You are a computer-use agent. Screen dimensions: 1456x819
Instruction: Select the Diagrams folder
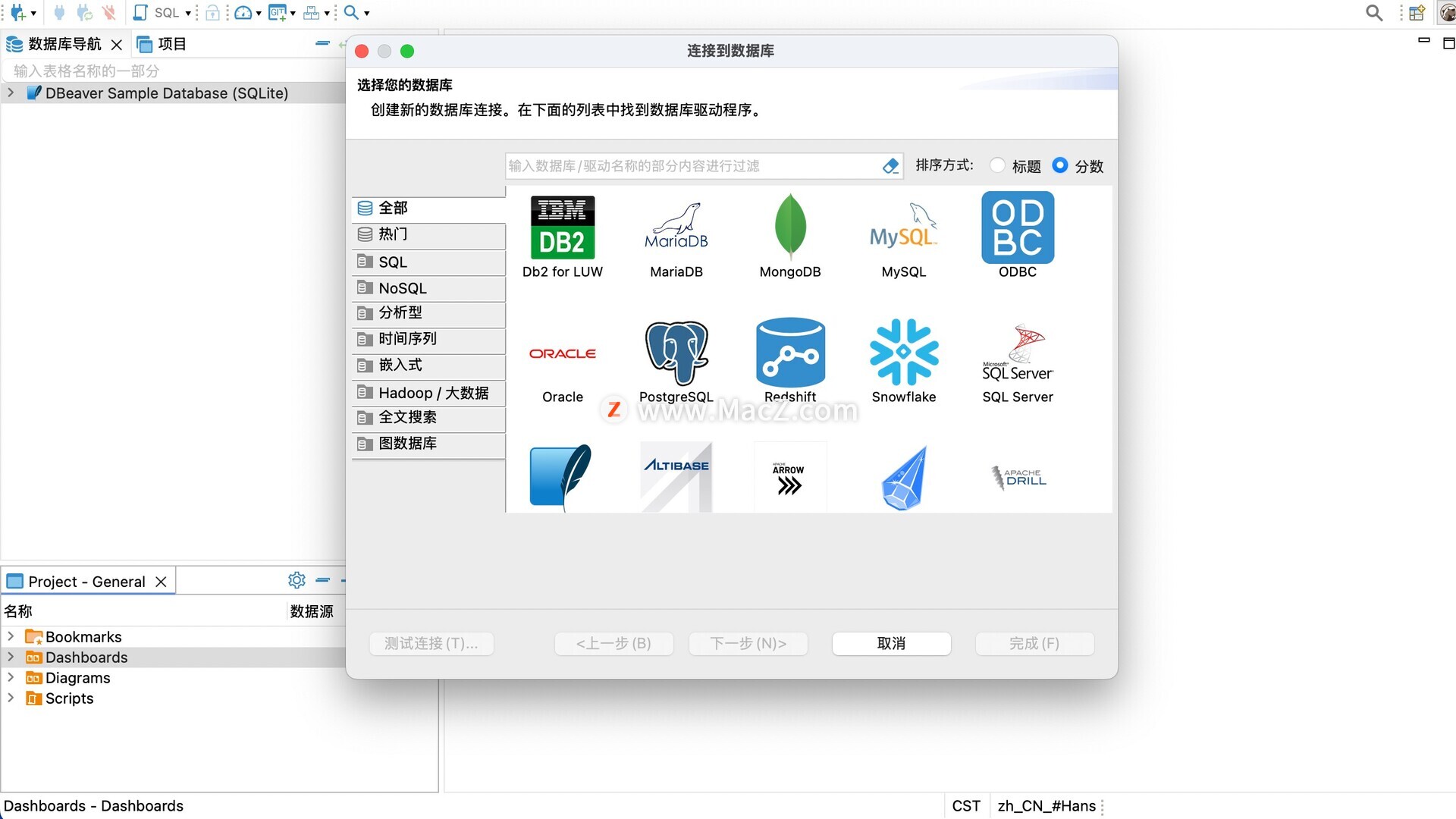(x=77, y=677)
